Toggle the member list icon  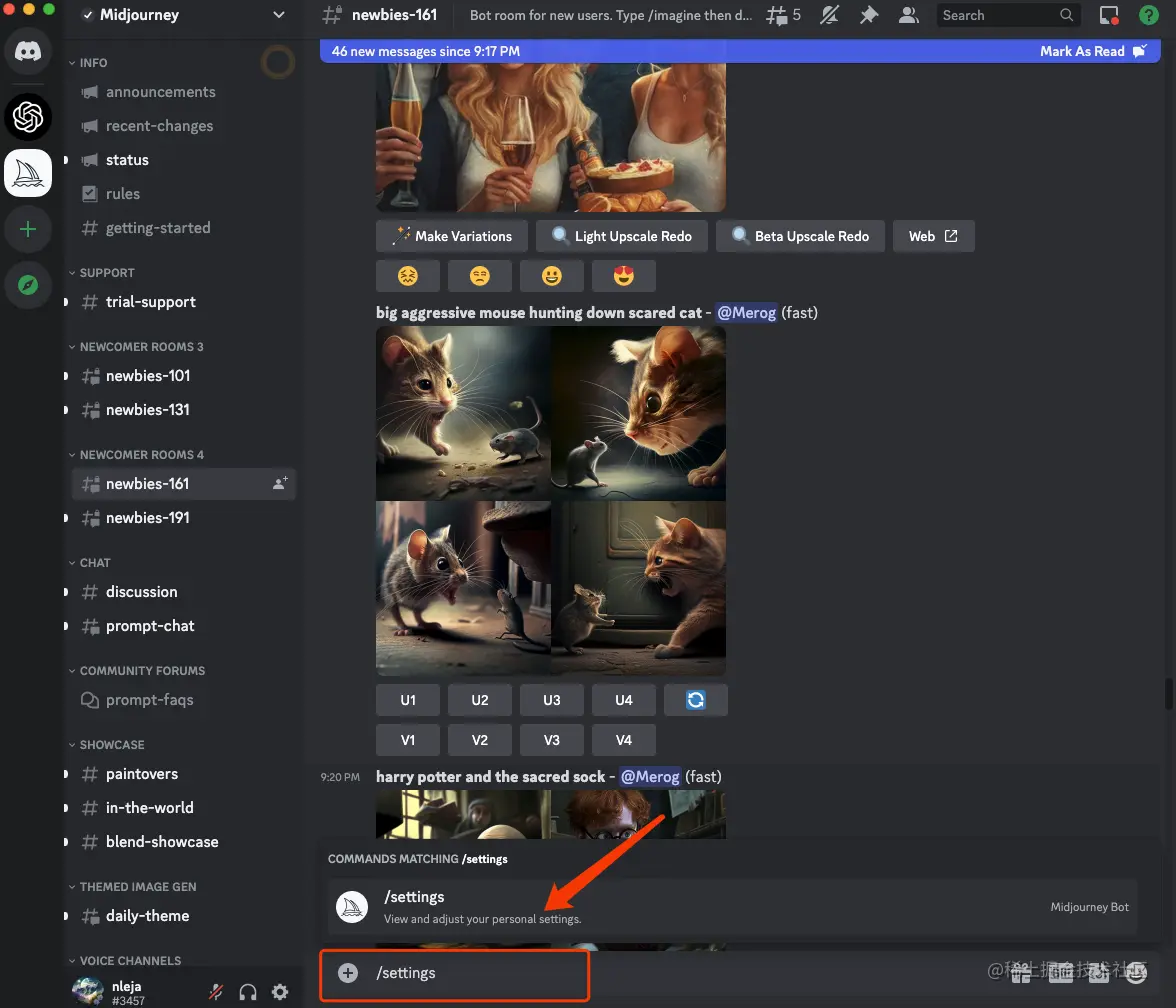(x=908, y=15)
